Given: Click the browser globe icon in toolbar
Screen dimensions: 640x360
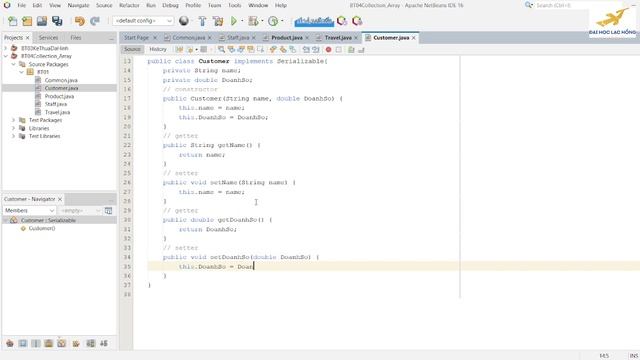Looking at the screenshot, I should click(184, 20).
